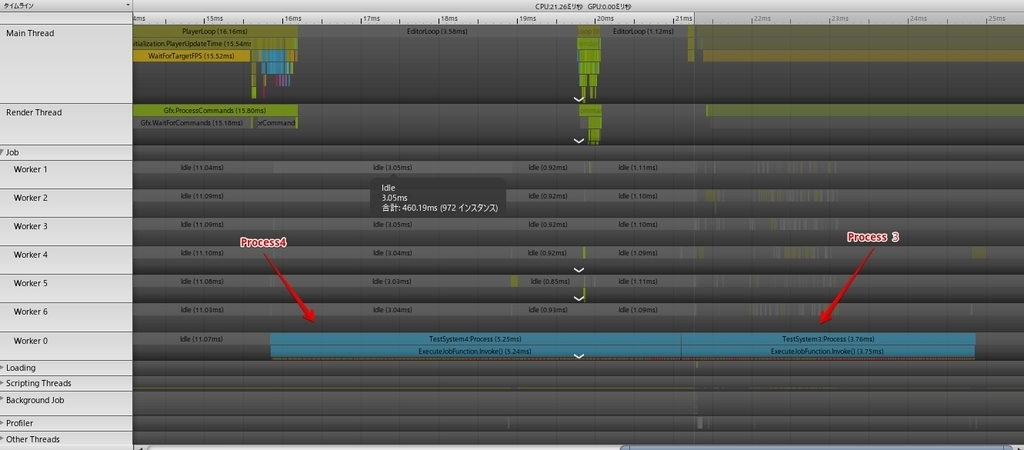Select the Gfx.WaitForCommands (15.18ms) sample
The height and width of the screenshot is (450, 1024).
click(192, 123)
